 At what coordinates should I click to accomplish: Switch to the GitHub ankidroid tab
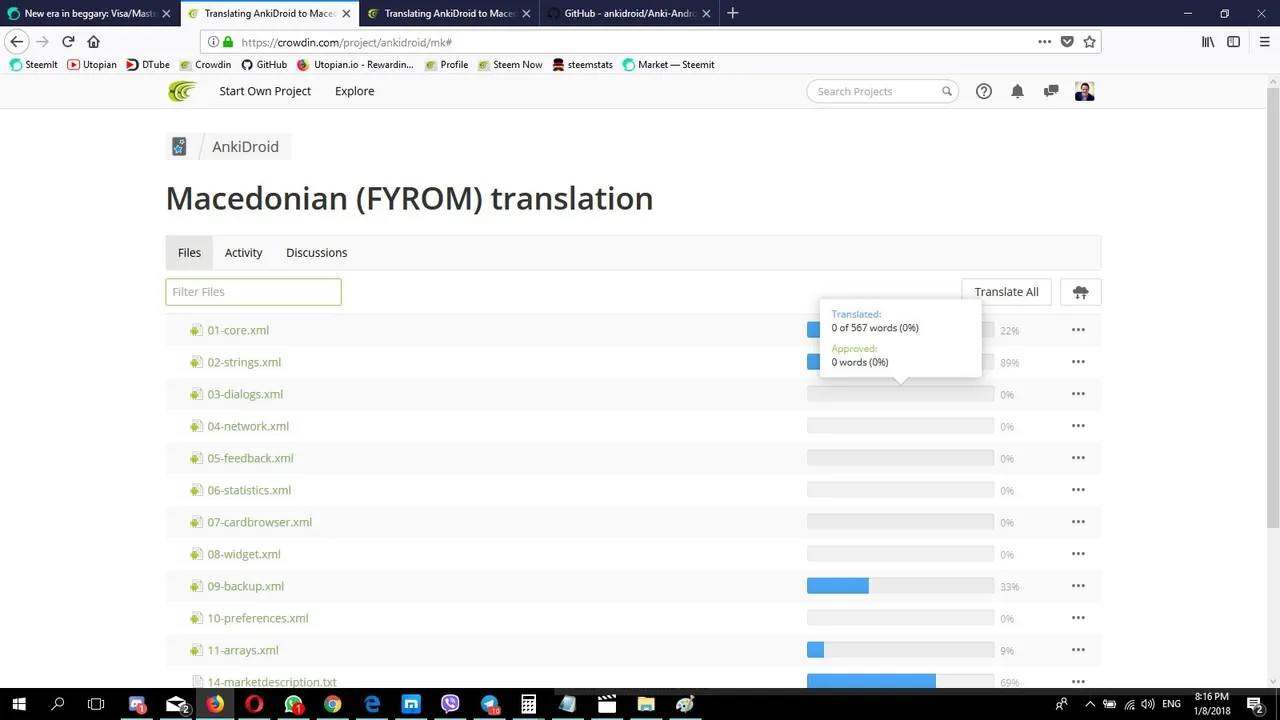coord(630,14)
